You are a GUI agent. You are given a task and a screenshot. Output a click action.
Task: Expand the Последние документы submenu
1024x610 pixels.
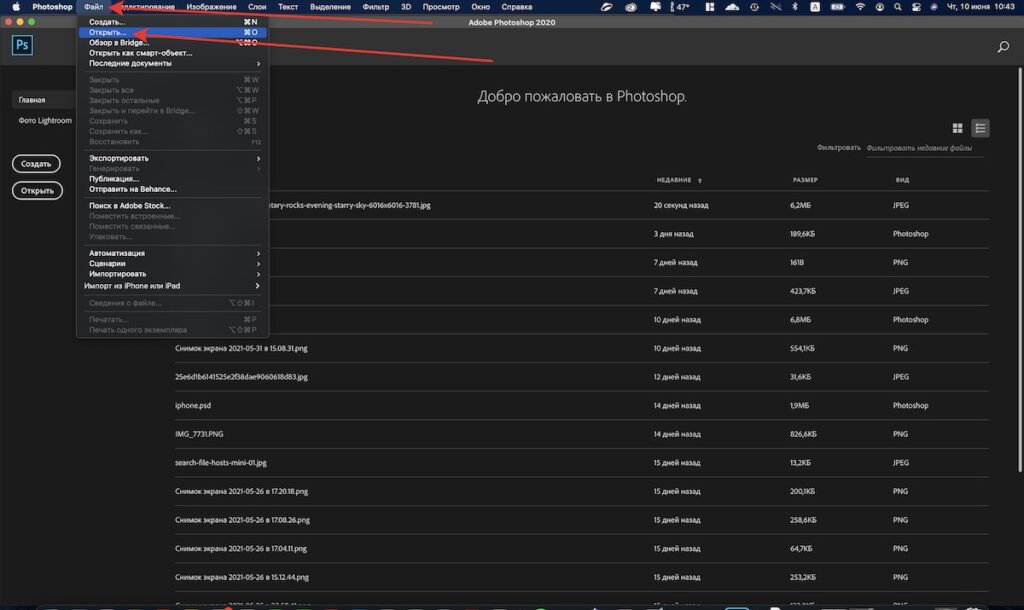[x=172, y=63]
